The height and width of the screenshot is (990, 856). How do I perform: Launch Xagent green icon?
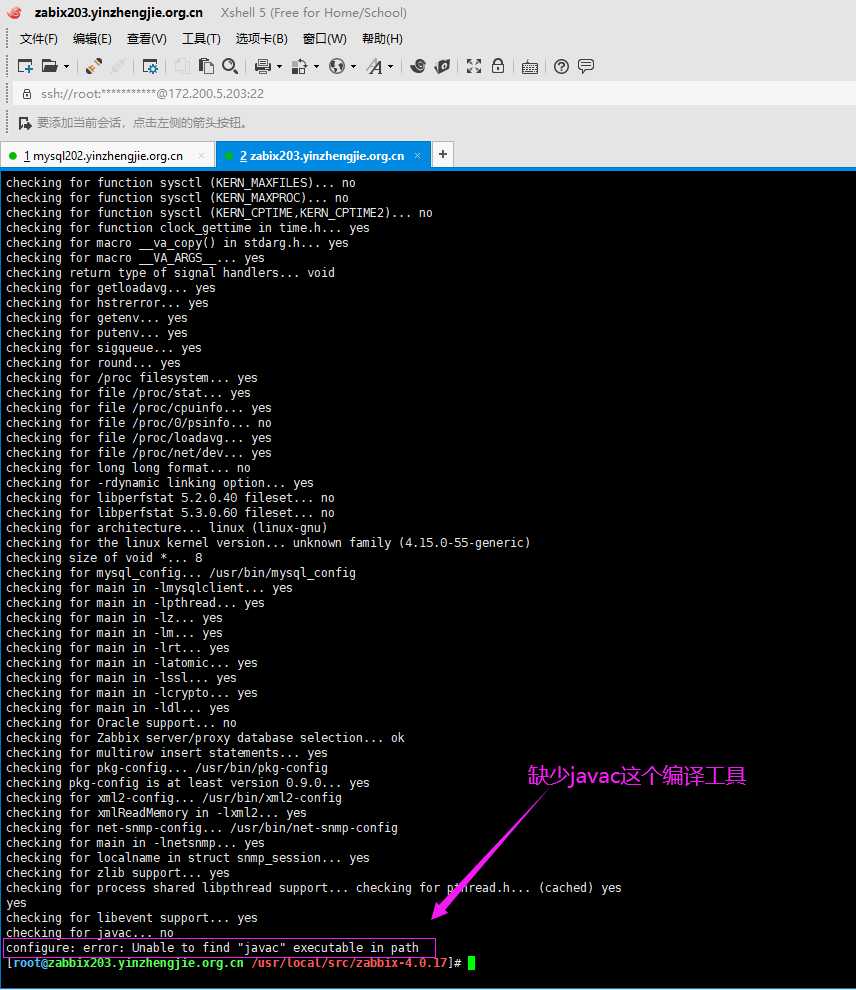[443, 66]
